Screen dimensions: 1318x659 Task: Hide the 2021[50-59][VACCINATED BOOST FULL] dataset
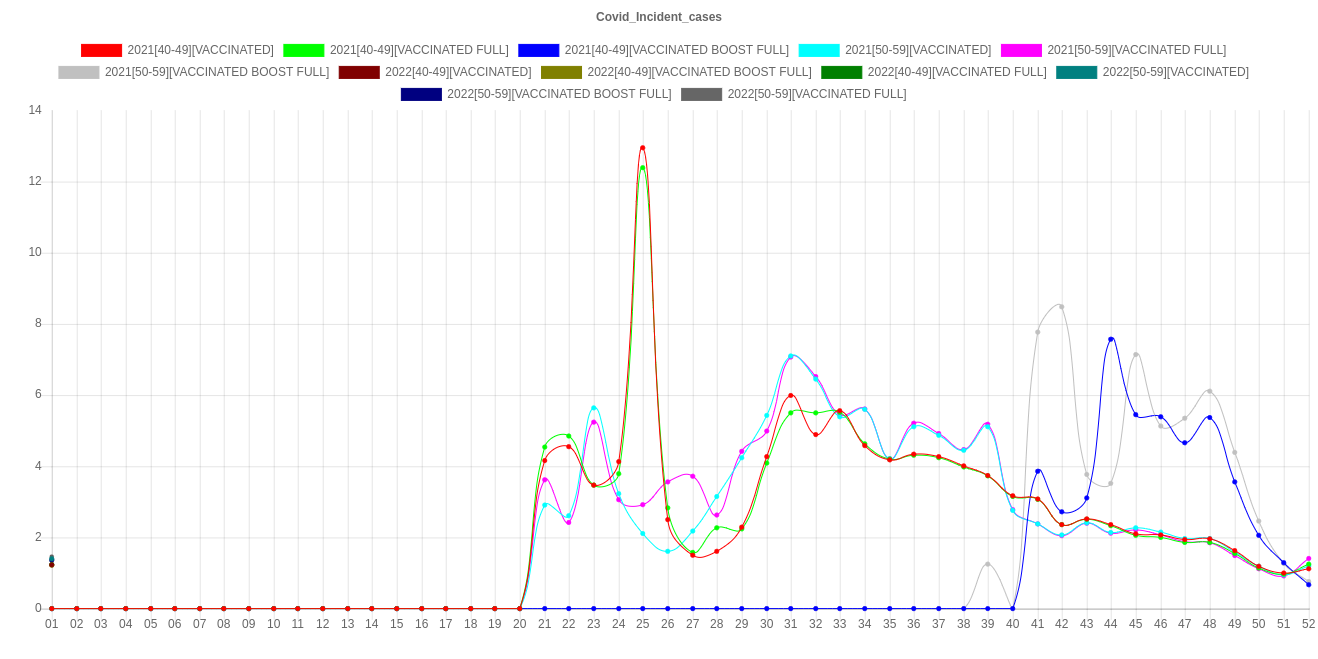click(79, 72)
